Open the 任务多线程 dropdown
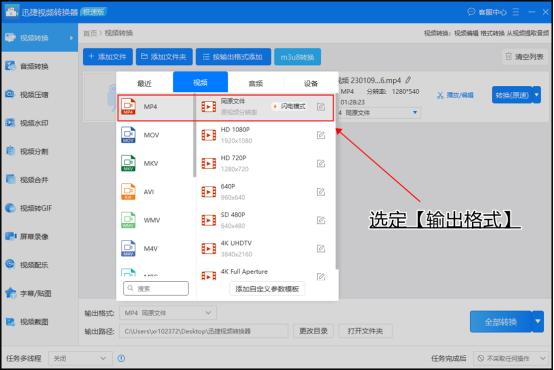 [79, 358]
